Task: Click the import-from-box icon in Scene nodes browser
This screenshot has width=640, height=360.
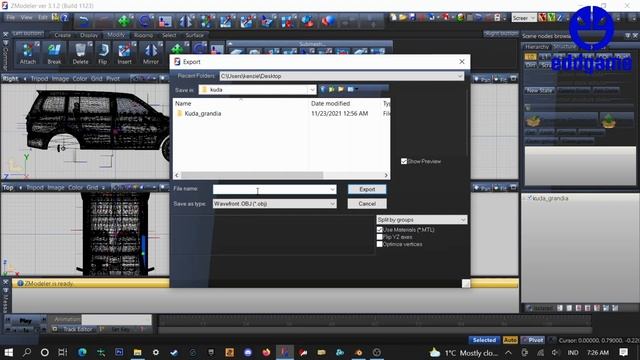Action: tap(533, 121)
